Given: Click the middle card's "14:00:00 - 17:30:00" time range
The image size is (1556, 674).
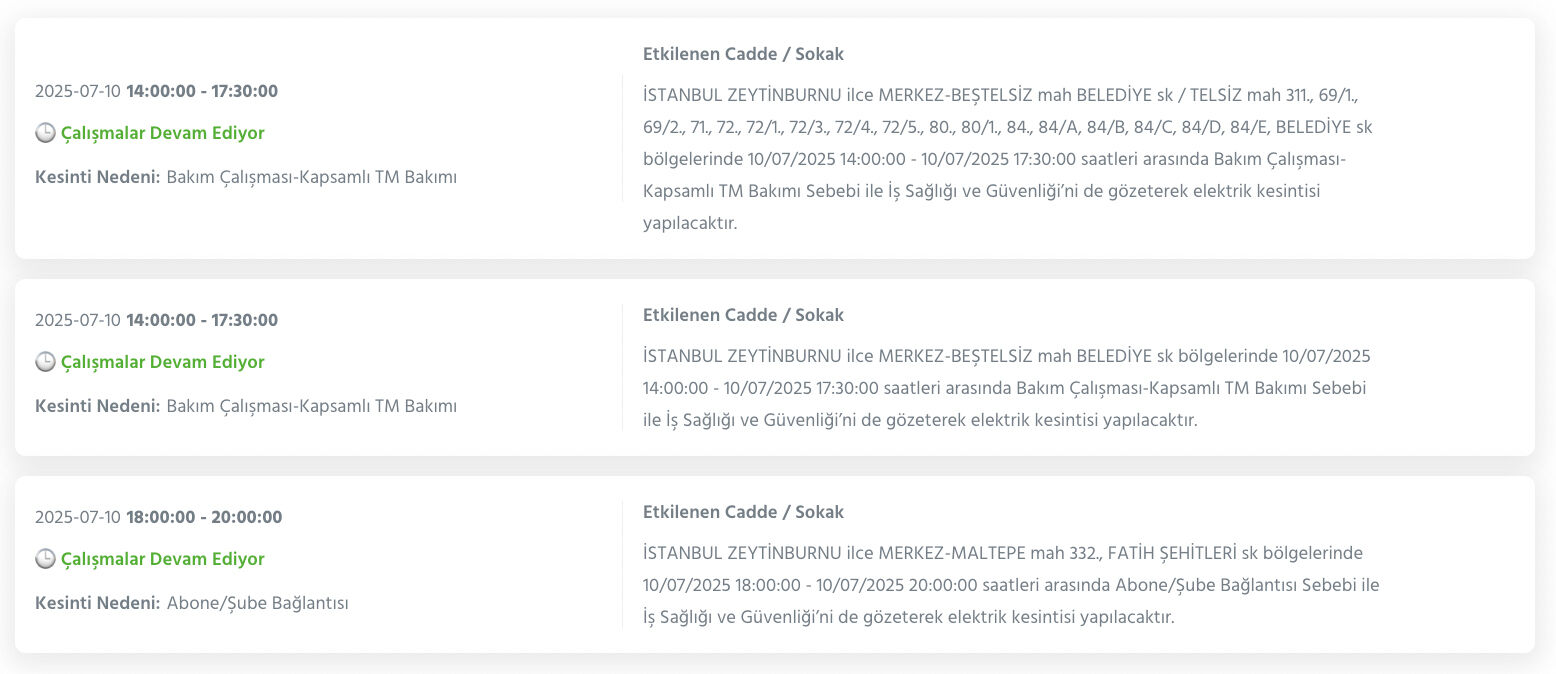Looking at the screenshot, I should [x=202, y=320].
